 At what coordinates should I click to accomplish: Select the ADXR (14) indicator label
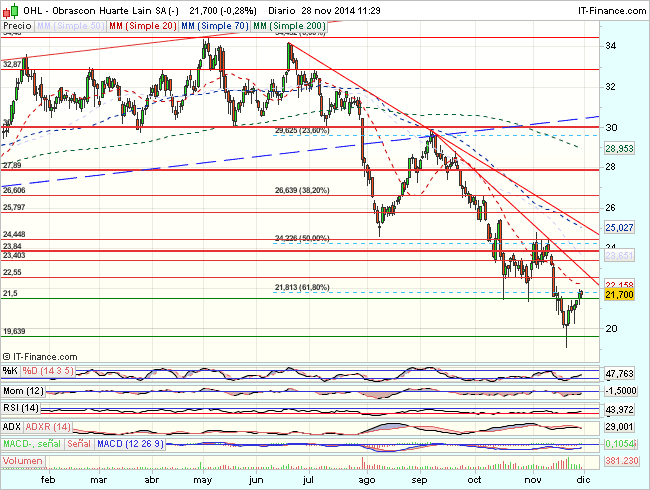[48, 427]
